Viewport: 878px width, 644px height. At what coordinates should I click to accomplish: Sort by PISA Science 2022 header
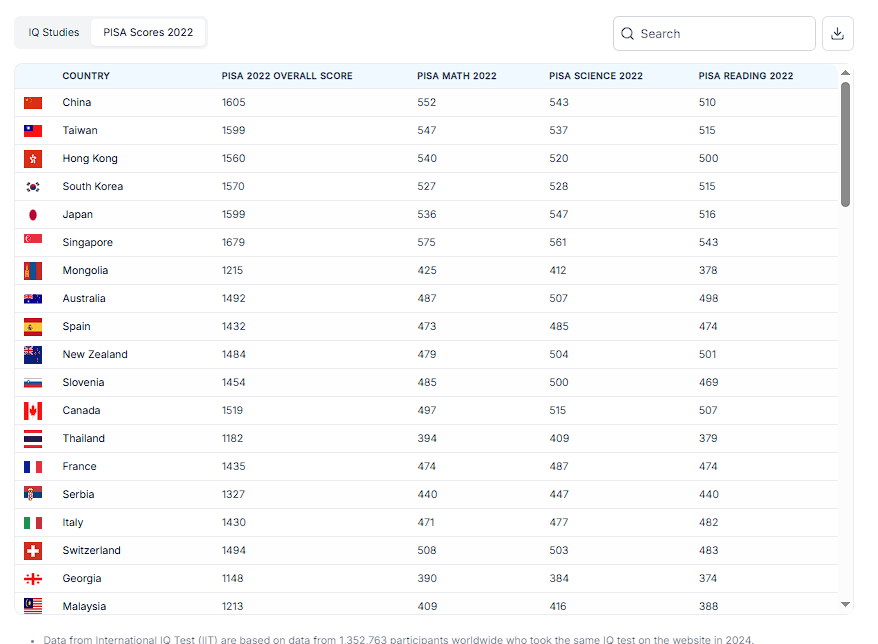(x=596, y=76)
